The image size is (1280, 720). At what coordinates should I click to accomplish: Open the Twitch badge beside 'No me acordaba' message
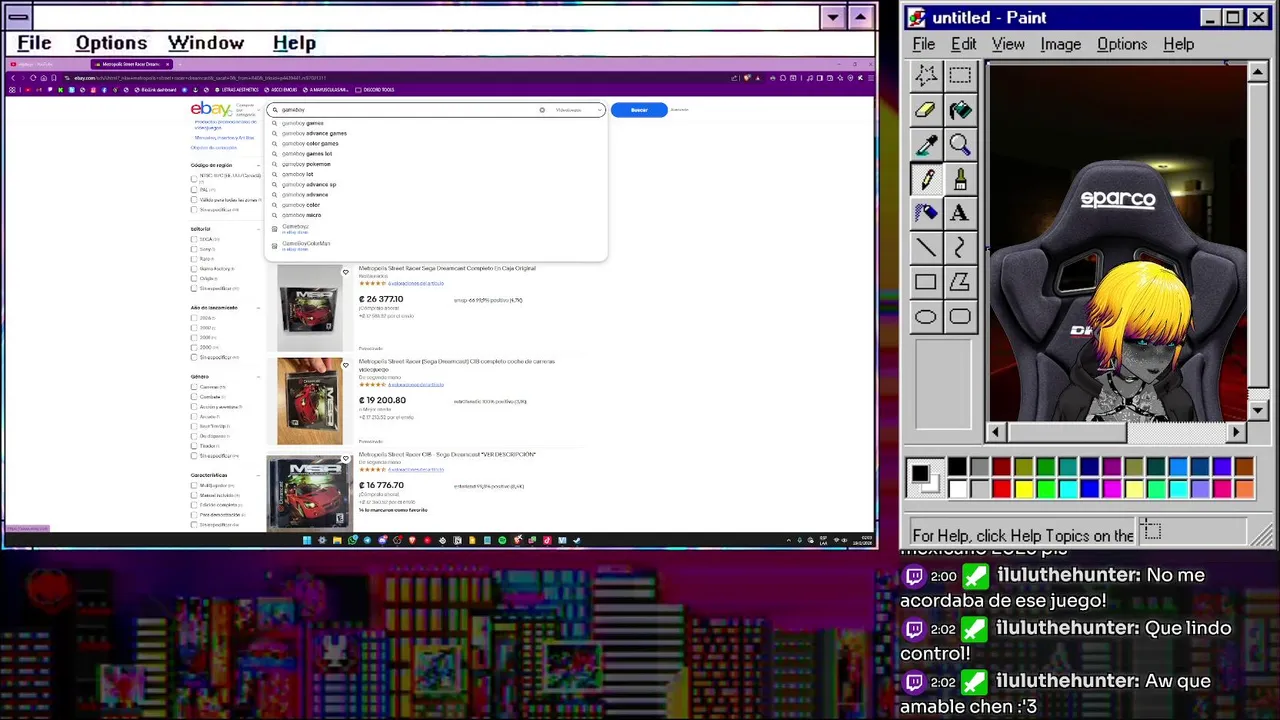914,576
